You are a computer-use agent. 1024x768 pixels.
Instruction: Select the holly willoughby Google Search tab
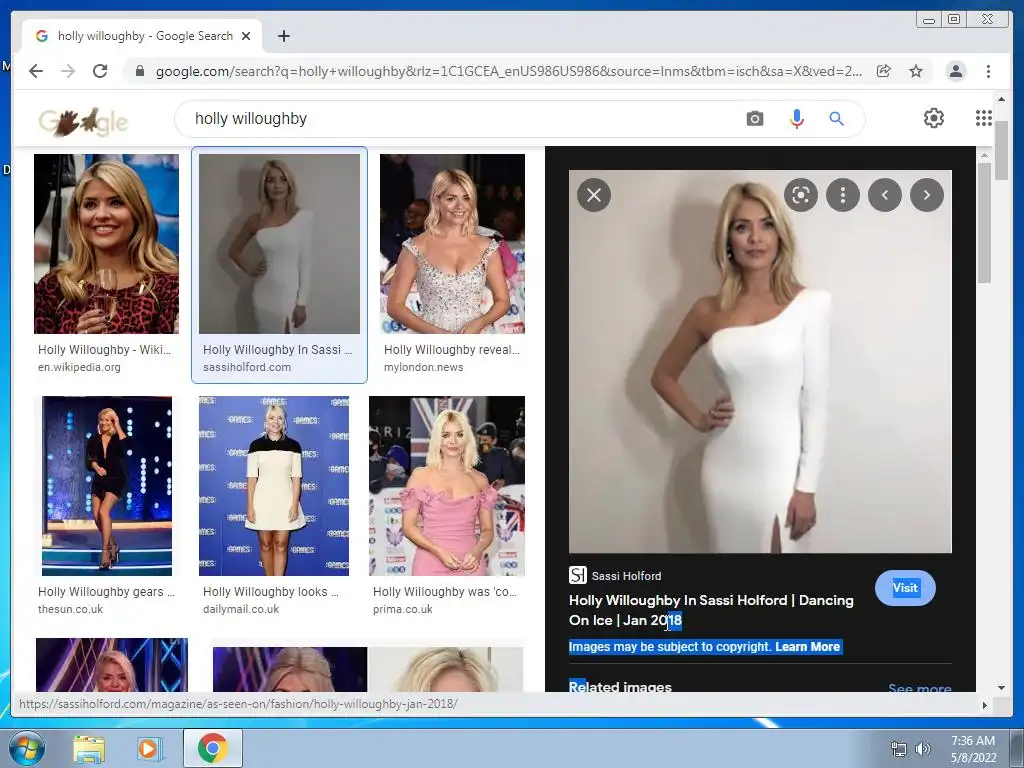pos(142,36)
